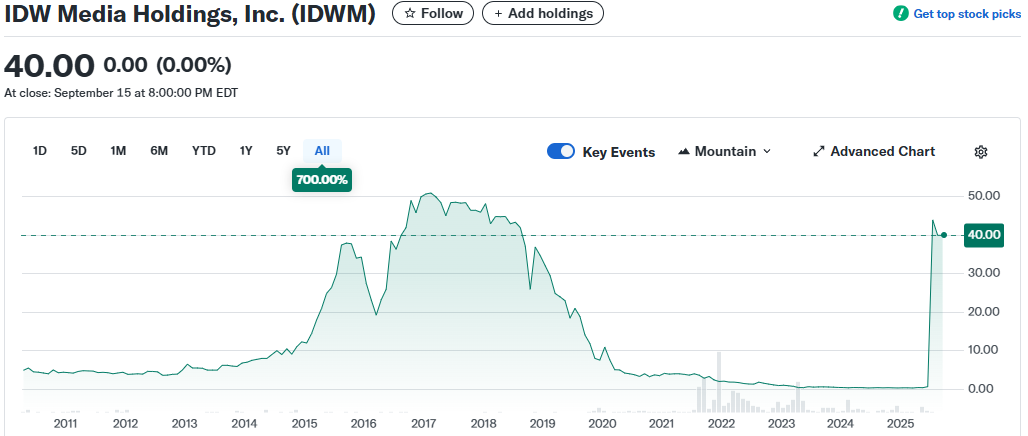This screenshot has width=1028, height=436.
Task: Click the 2025 x-axis label
Action: [901, 424]
